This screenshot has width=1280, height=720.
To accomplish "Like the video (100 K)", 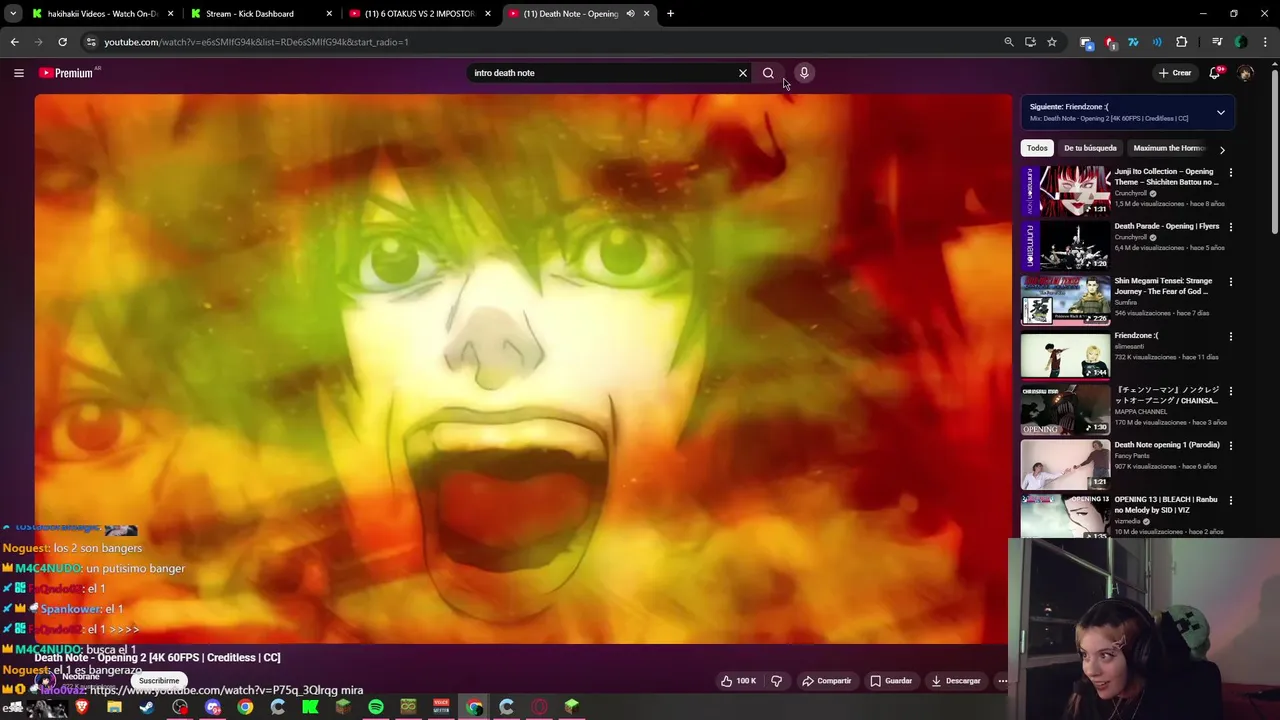I will (x=739, y=681).
